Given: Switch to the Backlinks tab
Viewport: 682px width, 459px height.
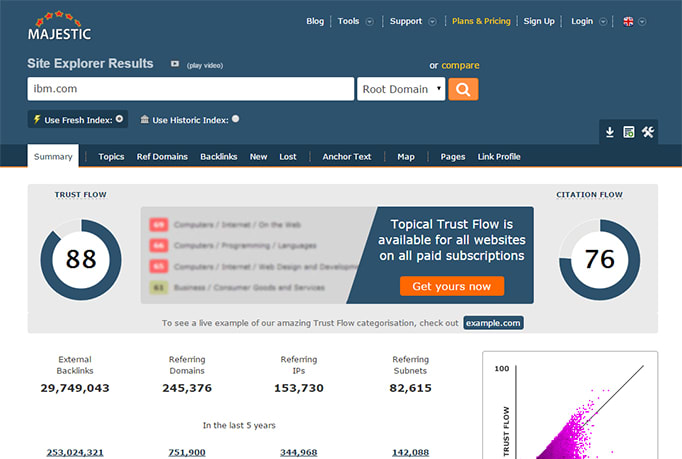Looking at the screenshot, I should pyautogui.click(x=218, y=157).
